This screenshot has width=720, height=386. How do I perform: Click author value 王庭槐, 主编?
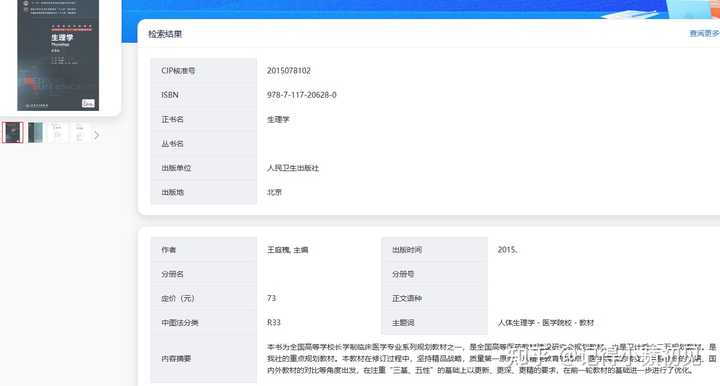[288, 250]
